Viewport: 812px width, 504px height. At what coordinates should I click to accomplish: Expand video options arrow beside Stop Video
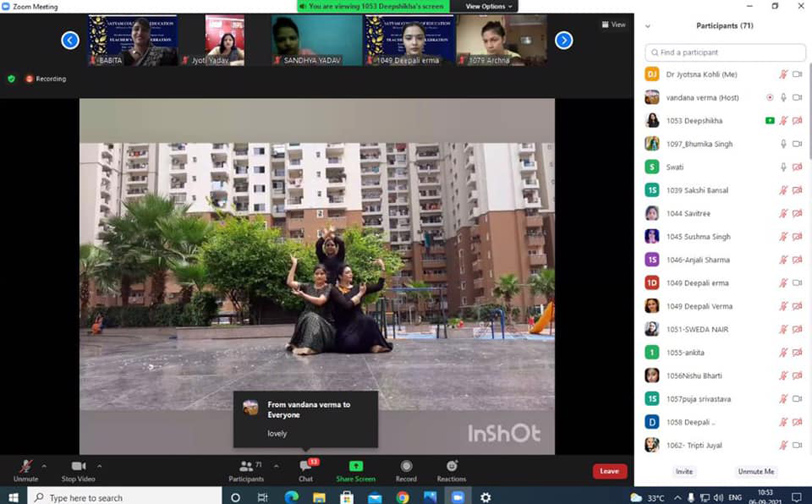point(99,465)
